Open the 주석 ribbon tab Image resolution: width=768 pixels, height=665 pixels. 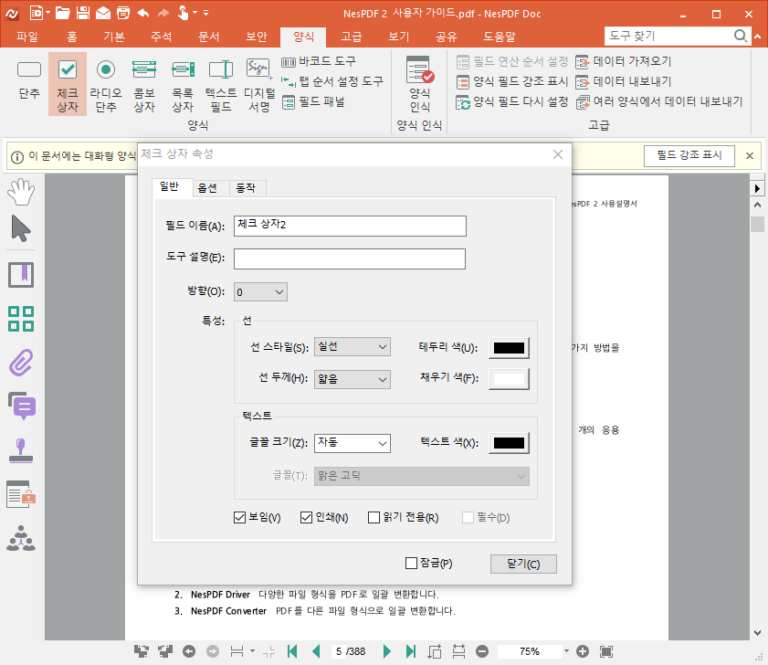pyautogui.click(x=161, y=37)
